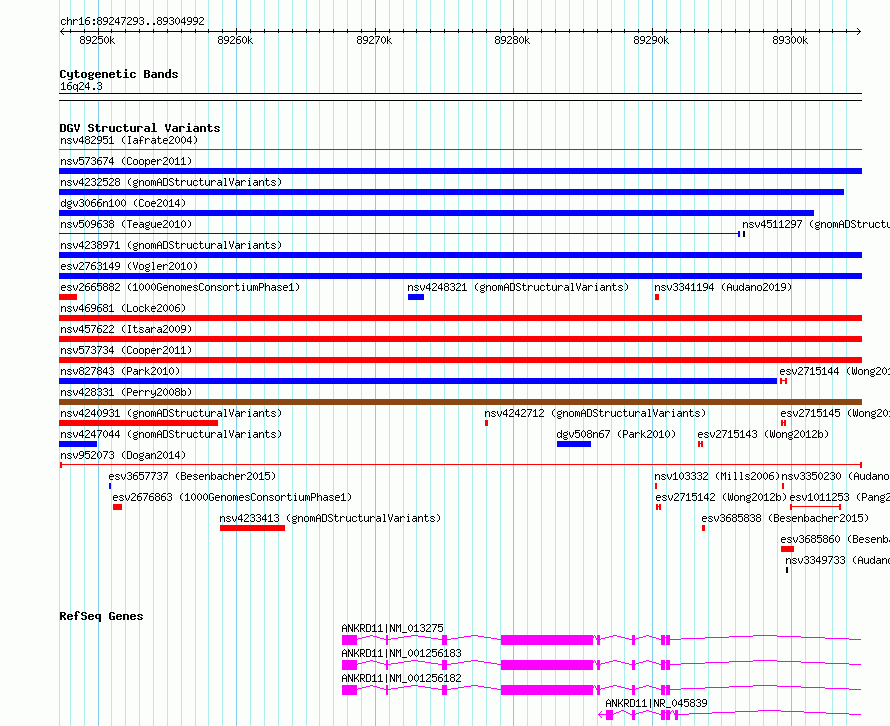Click the nsv4240931 red variant bar
Image resolution: width=890 pixels, height=726 pixels.
click(x=138, y=423)
